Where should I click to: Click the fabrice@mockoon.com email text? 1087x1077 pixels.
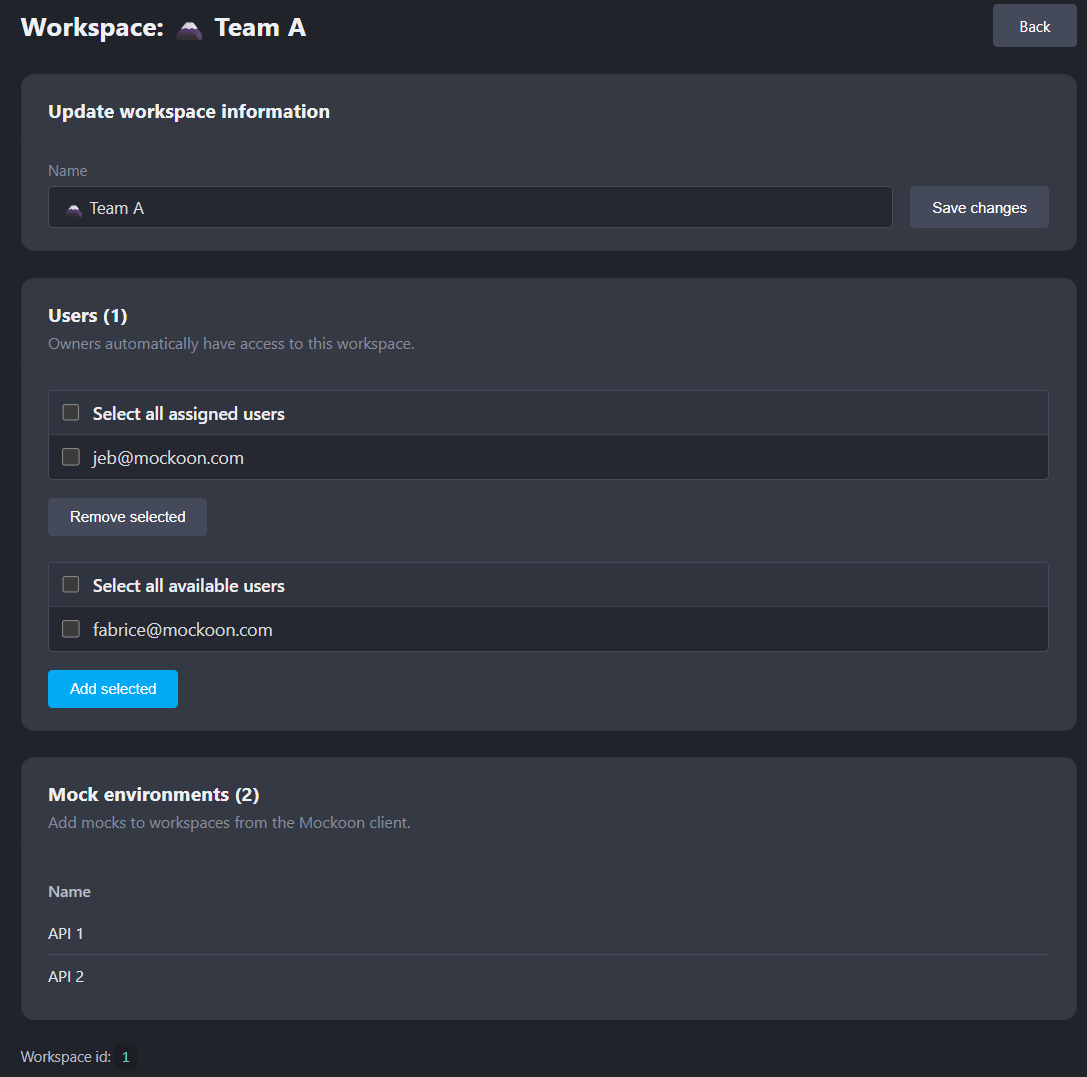click(182, 630)
